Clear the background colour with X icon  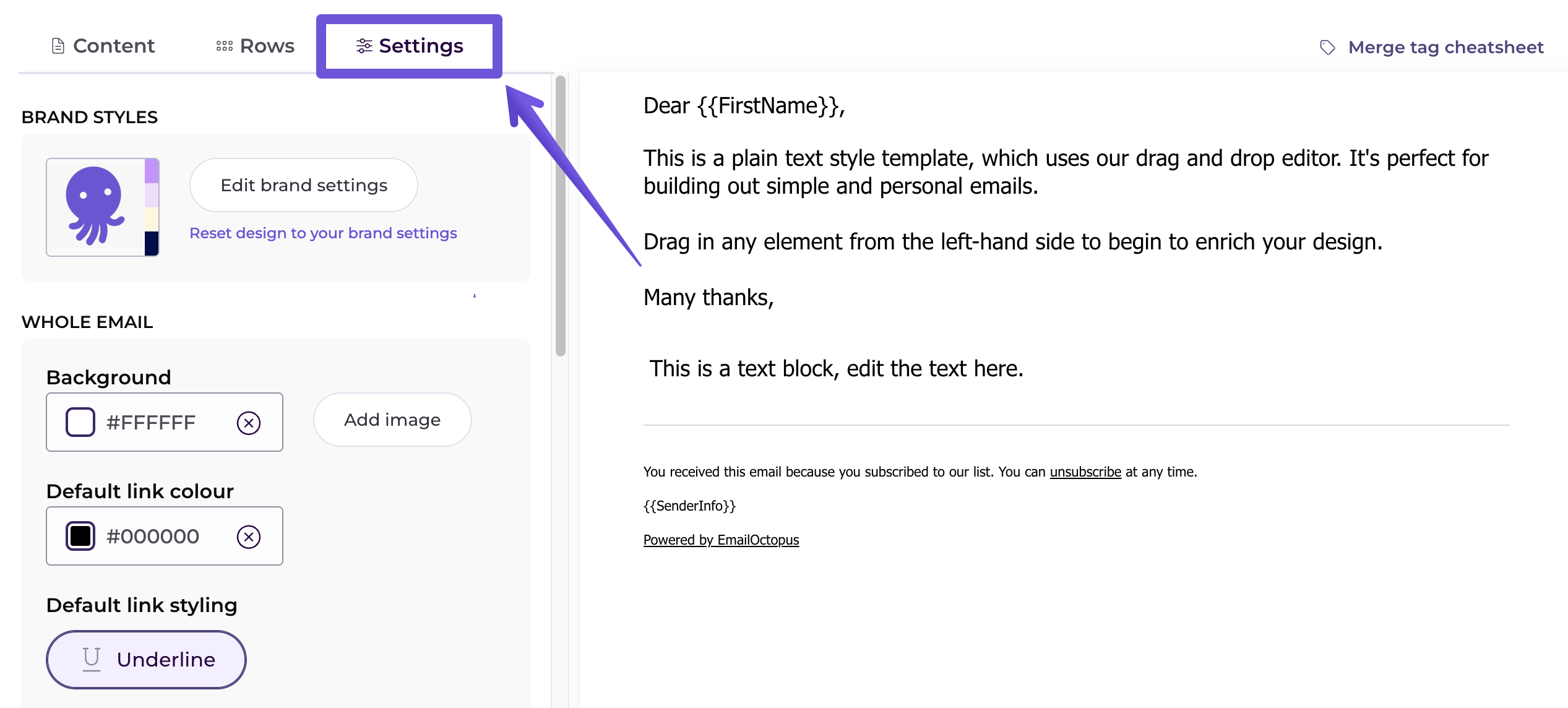point(249,423)
